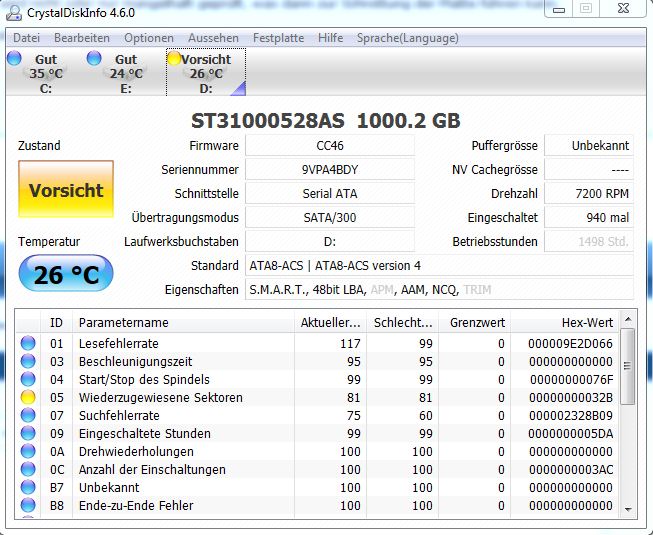Image resolution: width=653 pixels, height=535 pixels.
Task: Open the Bearbeiten menu
Action: (82, 38)
